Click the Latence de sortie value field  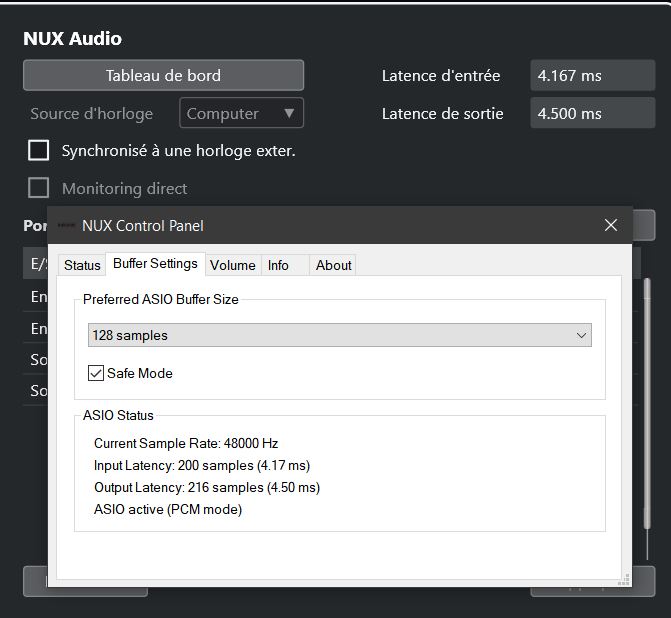pos(592,113)
